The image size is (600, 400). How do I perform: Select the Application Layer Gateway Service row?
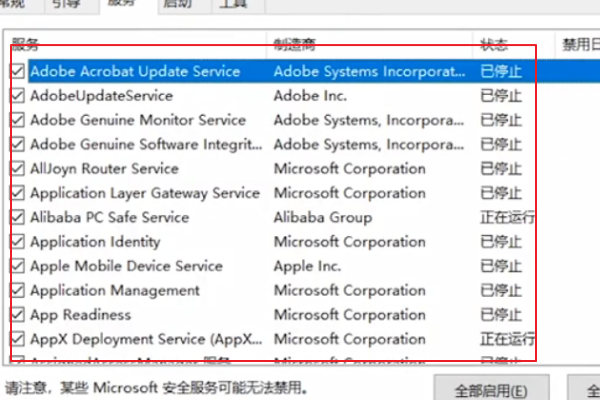pos(144,193)
